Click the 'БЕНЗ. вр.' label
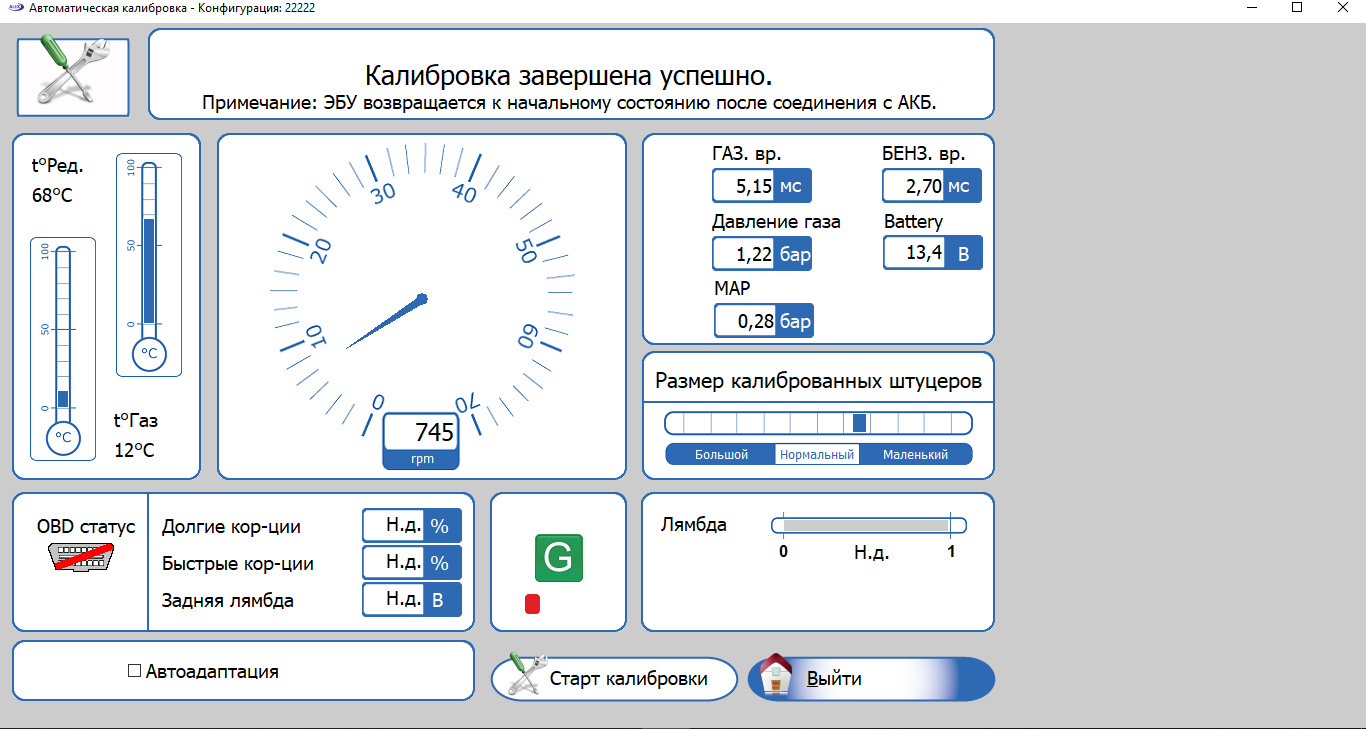The width and height of the screenshot is (1366, 729). pyautogui.click(x=924, y=154)
